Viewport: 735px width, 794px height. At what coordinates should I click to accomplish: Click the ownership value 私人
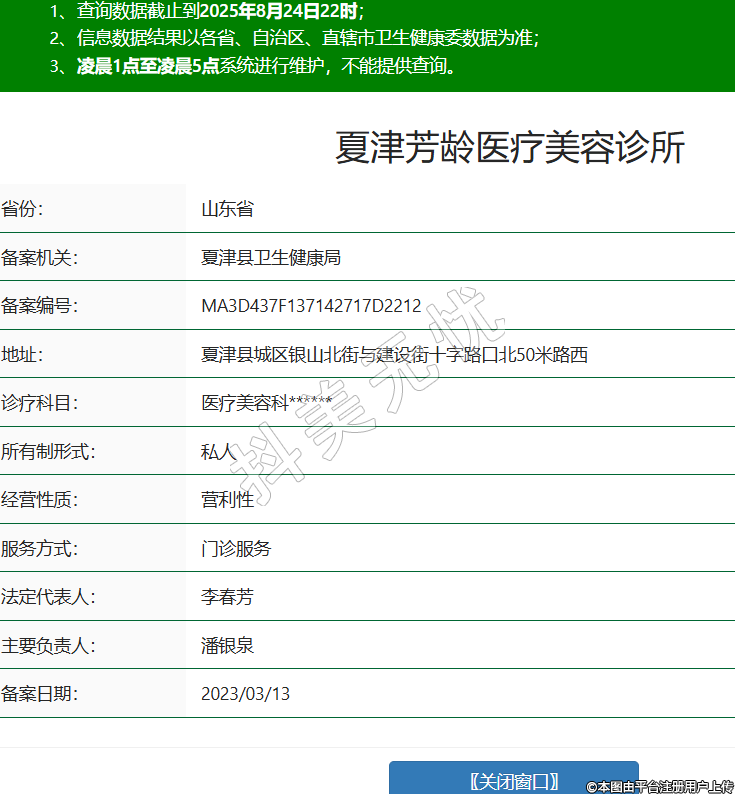[218, 452]
